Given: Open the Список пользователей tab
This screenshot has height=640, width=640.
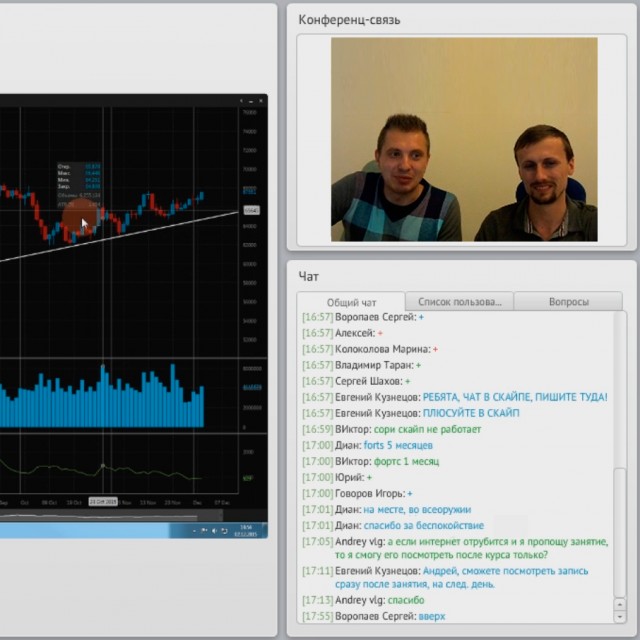Looking at the screenshot, I should pos(459,302).
